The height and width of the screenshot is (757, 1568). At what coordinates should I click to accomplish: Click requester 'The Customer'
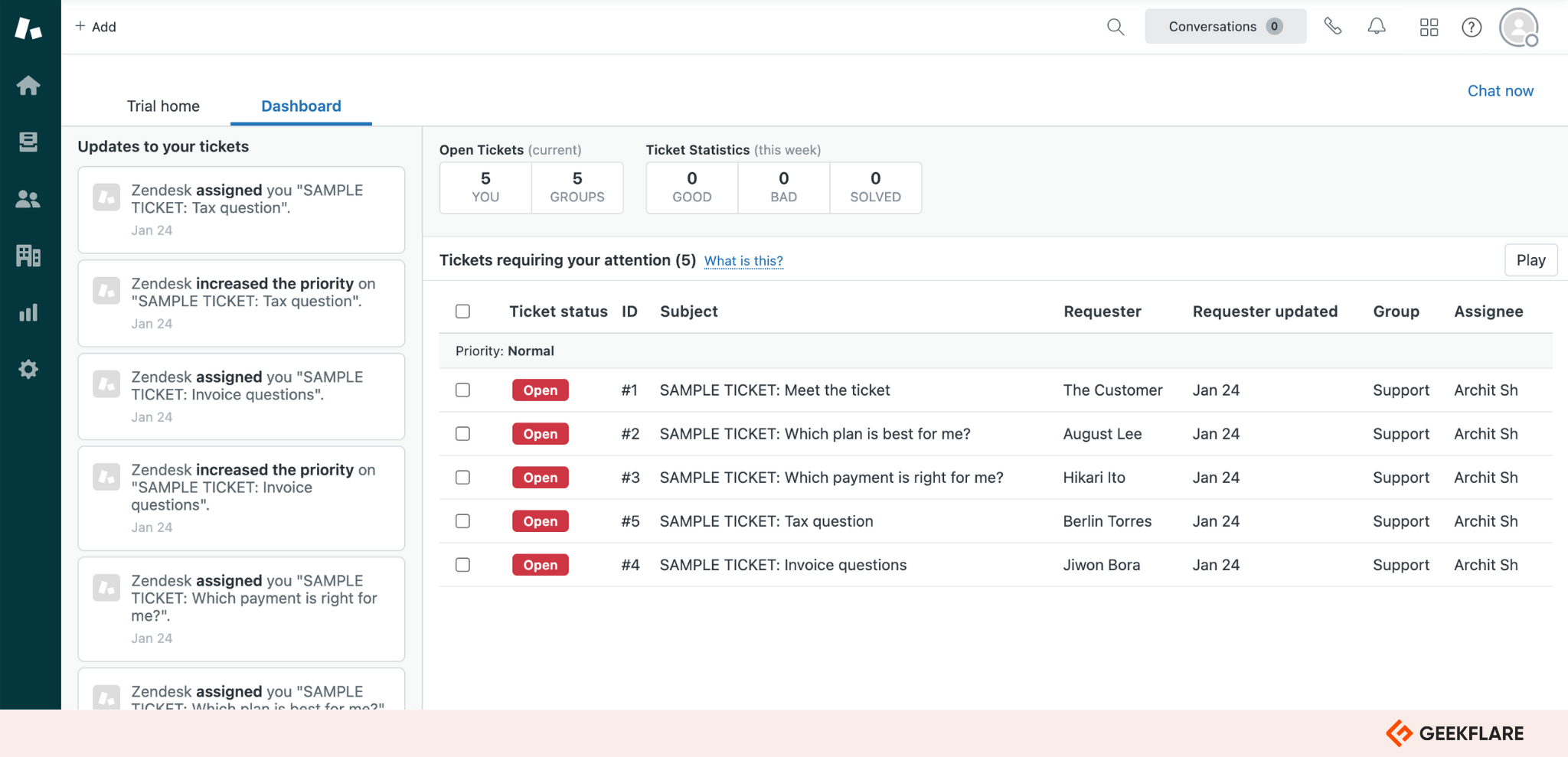click(x=1112, y=390)
